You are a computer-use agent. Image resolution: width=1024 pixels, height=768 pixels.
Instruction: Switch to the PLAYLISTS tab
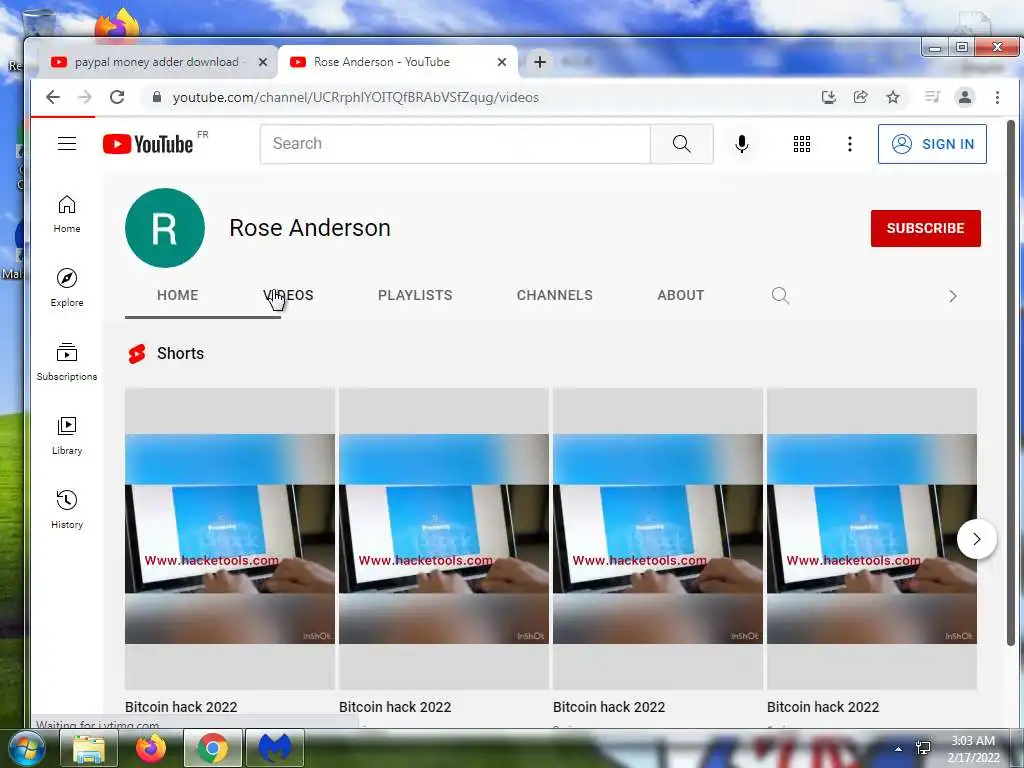[x=415, y=295]
